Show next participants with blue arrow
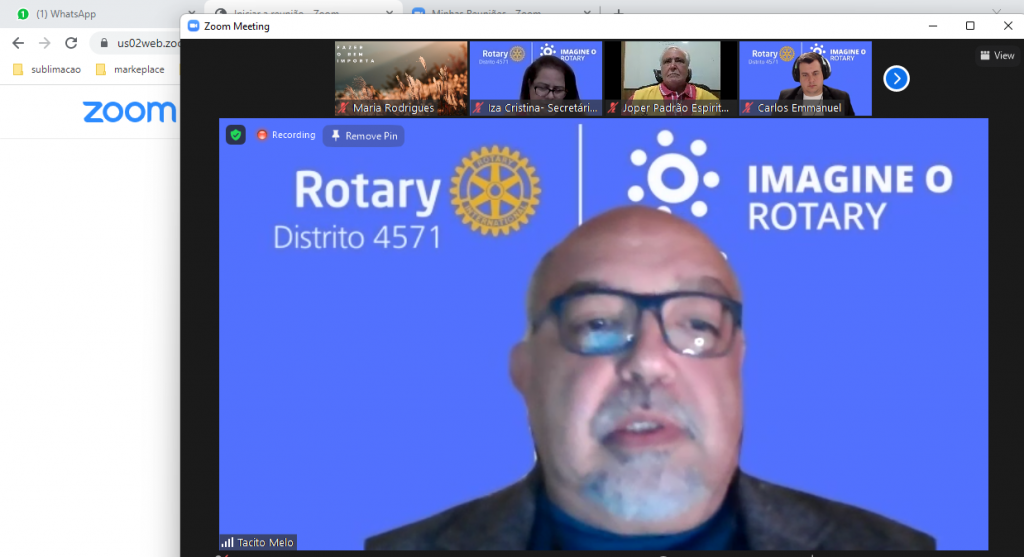Viewport: 1024px width, 557px height. [896, 78]
